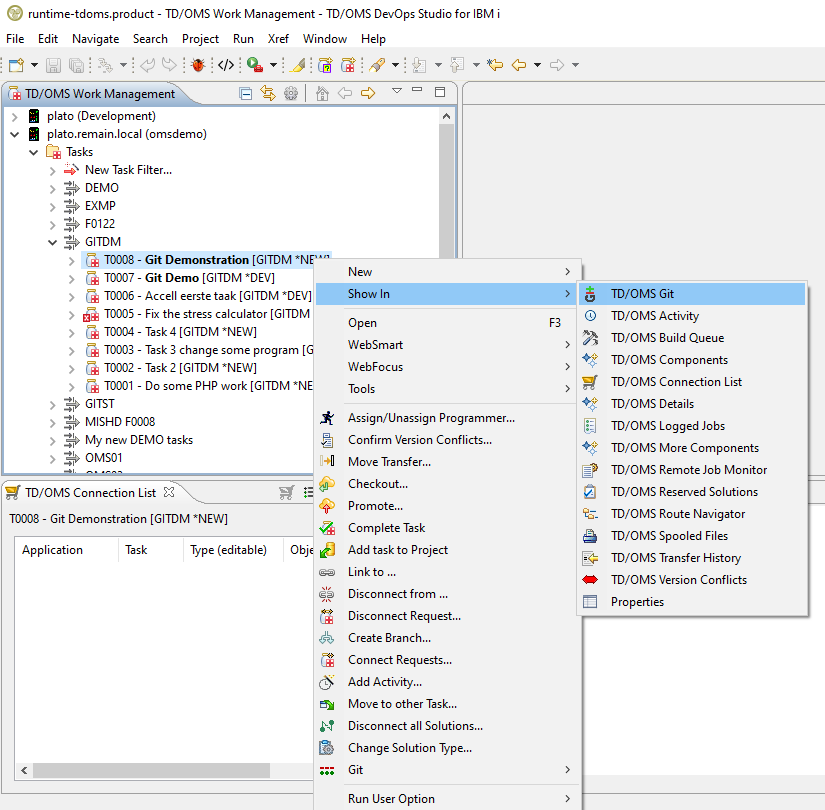This screenshot has height=810, width=825.
Task: Click the TD/OMS Spooled Files printer icon
Action: [x=590, y=536]
